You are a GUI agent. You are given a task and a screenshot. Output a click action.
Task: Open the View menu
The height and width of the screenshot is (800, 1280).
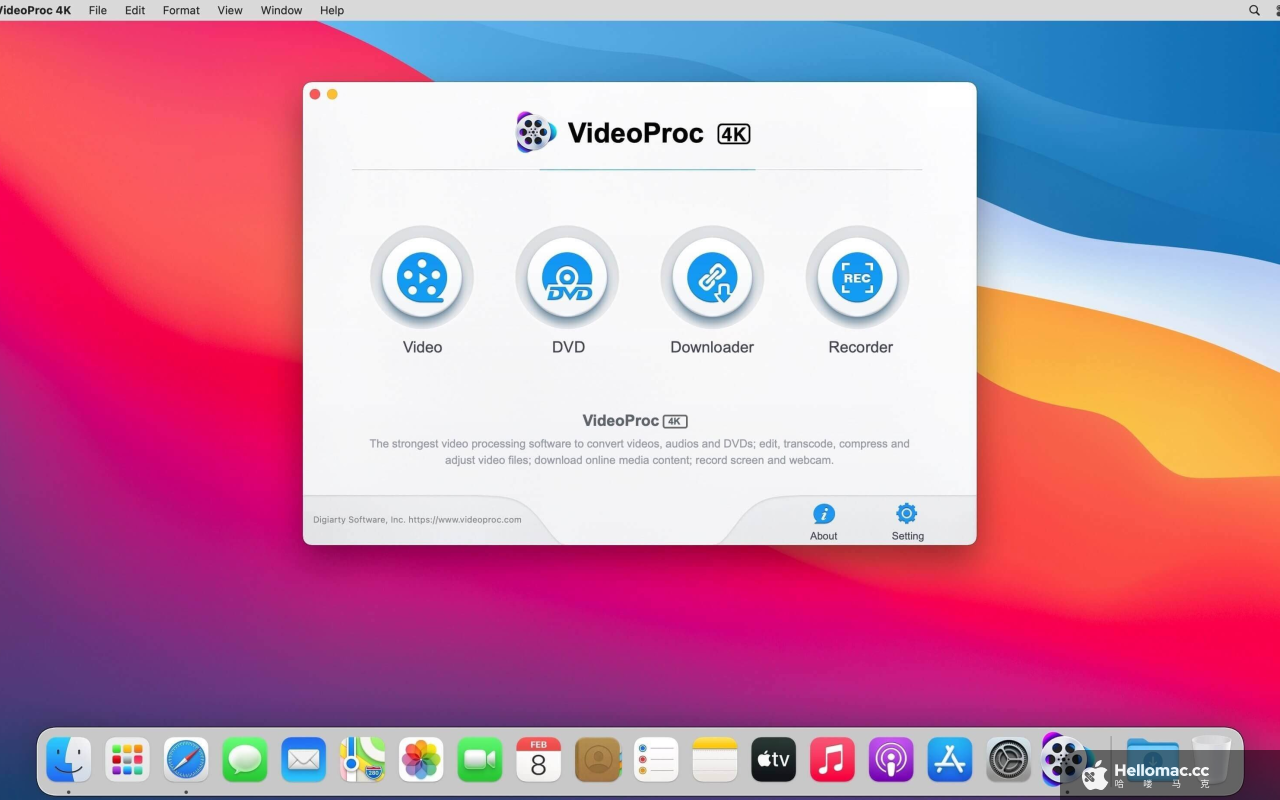click(x=230, y=10)
